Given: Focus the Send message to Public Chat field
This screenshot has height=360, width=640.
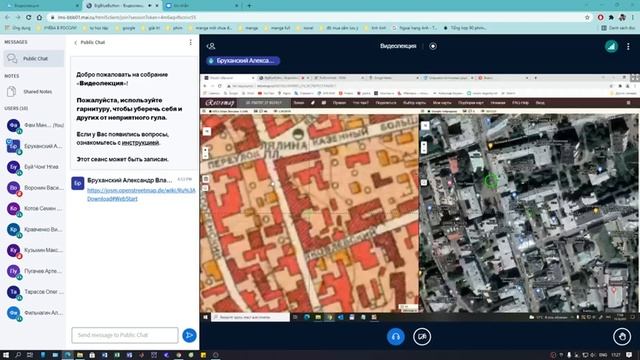Looking at the screenshot, I should tap(125, 335).
